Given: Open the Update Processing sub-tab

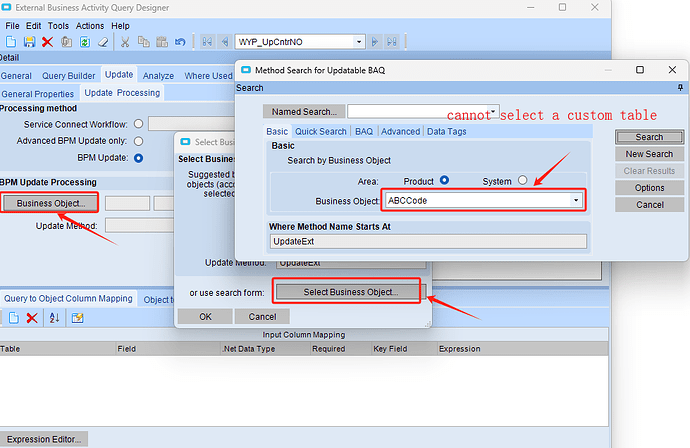Looking at the screenshot, I should coord(122,93).
